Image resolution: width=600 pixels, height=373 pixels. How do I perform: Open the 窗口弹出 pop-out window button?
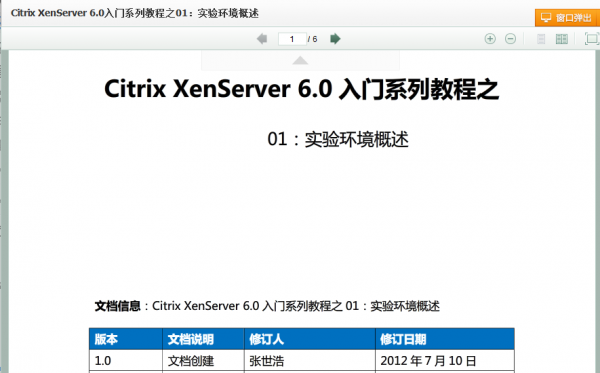coord(567,18)
